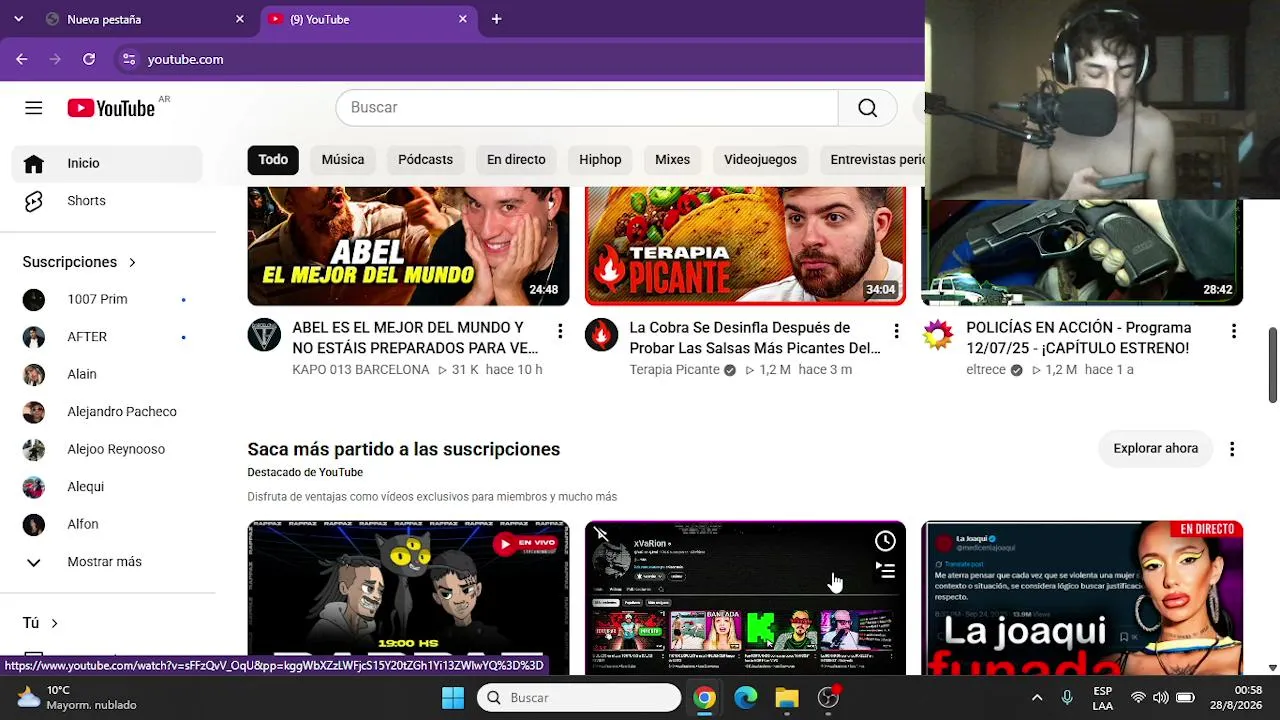Open the 1007 Prim subscription channel

[x=107, y=299]
